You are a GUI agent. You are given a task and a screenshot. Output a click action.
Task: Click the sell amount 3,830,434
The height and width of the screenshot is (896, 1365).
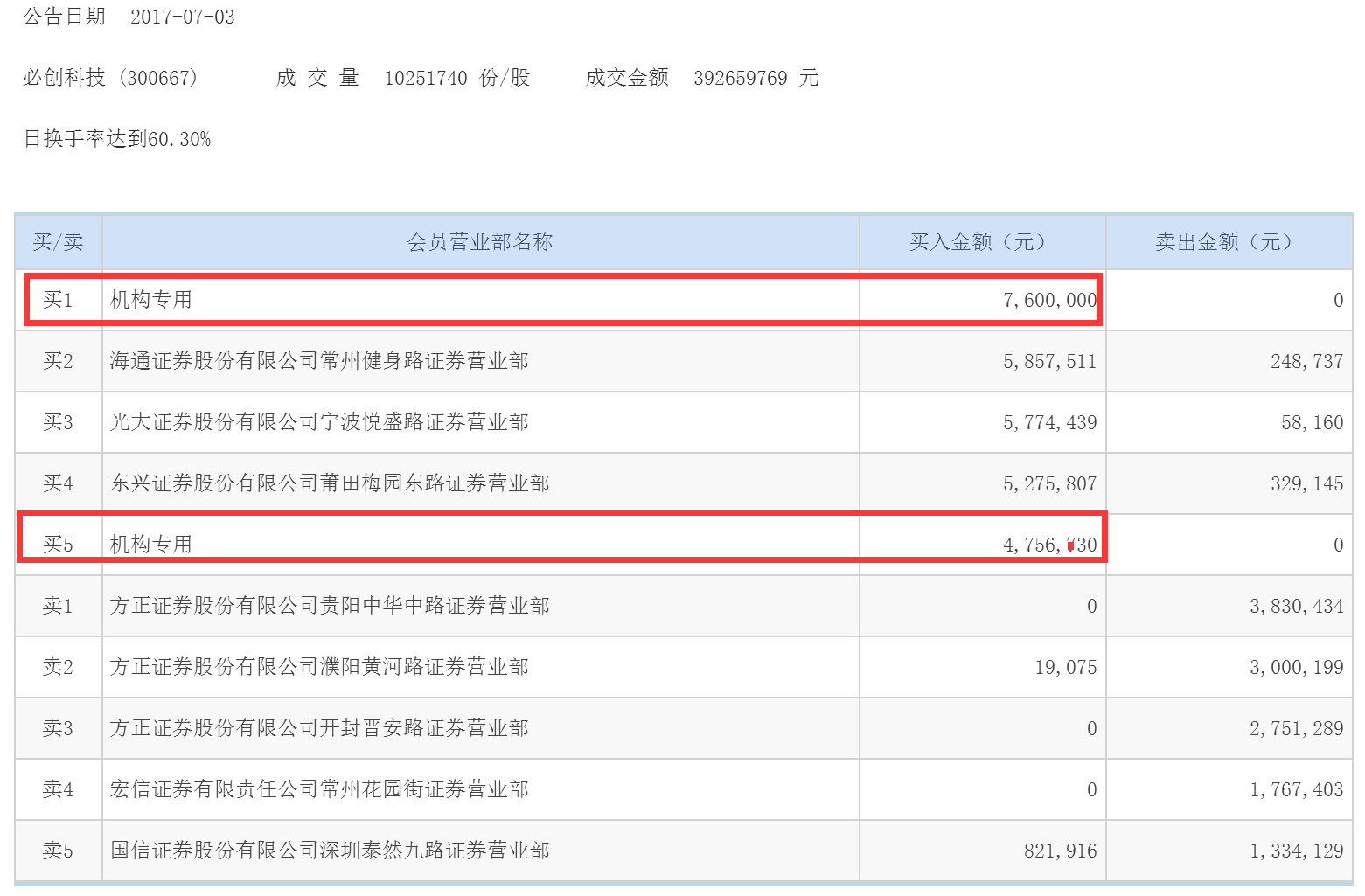[x=1296, y=607]
